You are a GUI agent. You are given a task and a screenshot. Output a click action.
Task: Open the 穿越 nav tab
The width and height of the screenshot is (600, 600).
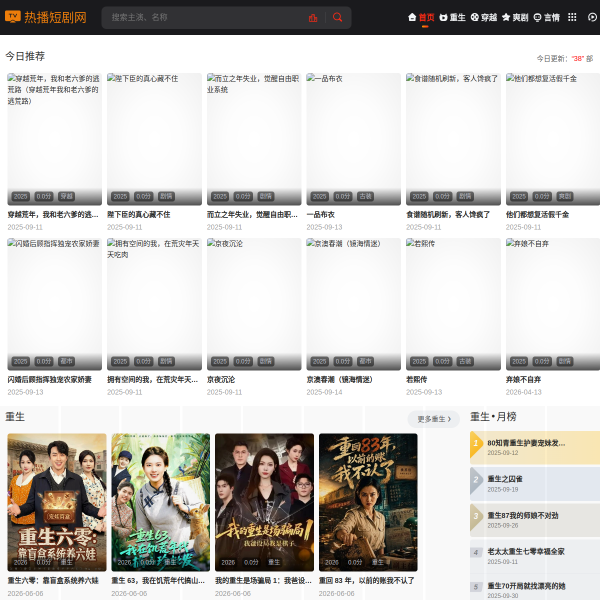484,18
